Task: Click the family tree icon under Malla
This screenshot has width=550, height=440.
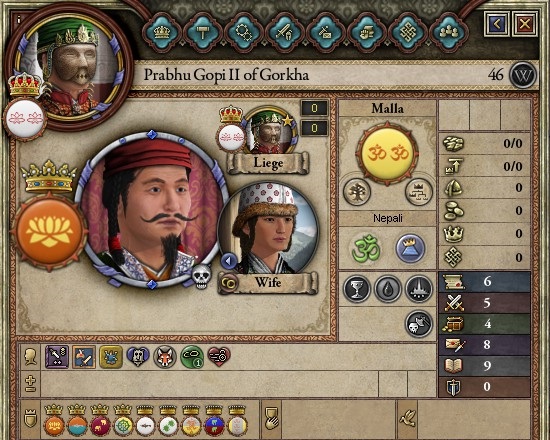Action: pos(357,192)
